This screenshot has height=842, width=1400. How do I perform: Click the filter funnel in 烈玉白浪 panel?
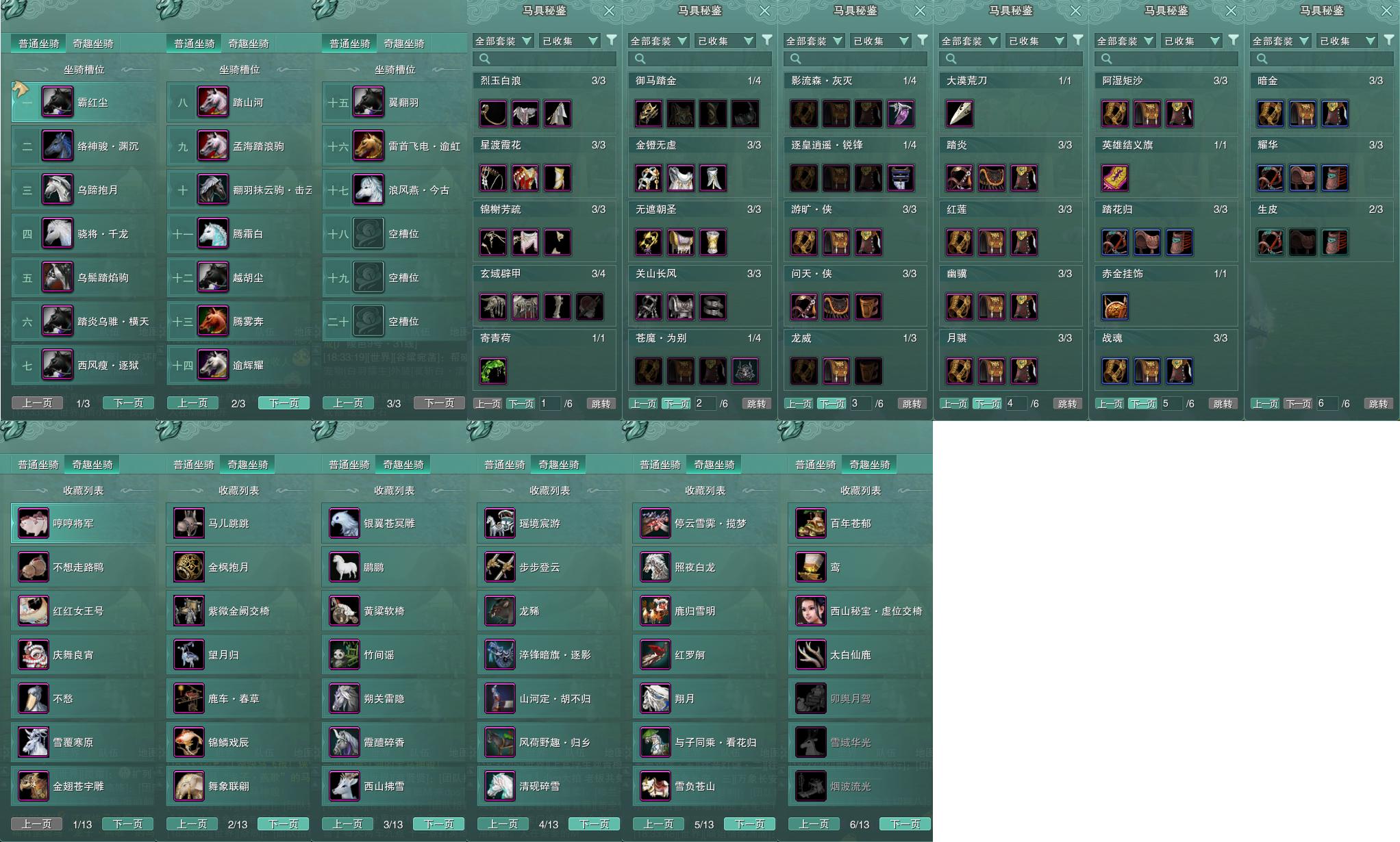coord(612,40)
